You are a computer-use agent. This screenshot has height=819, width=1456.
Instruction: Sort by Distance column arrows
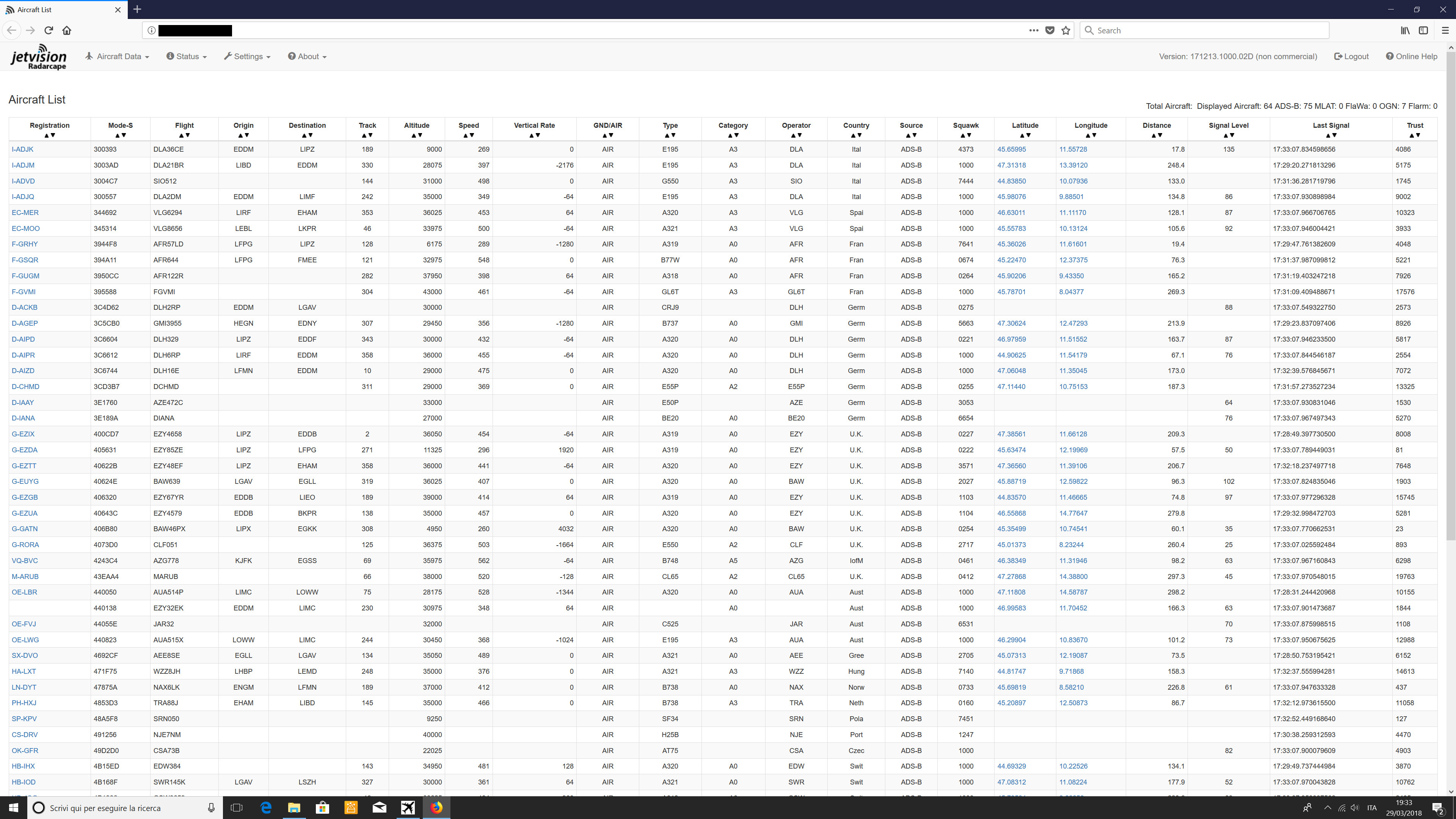(1156, 136)
